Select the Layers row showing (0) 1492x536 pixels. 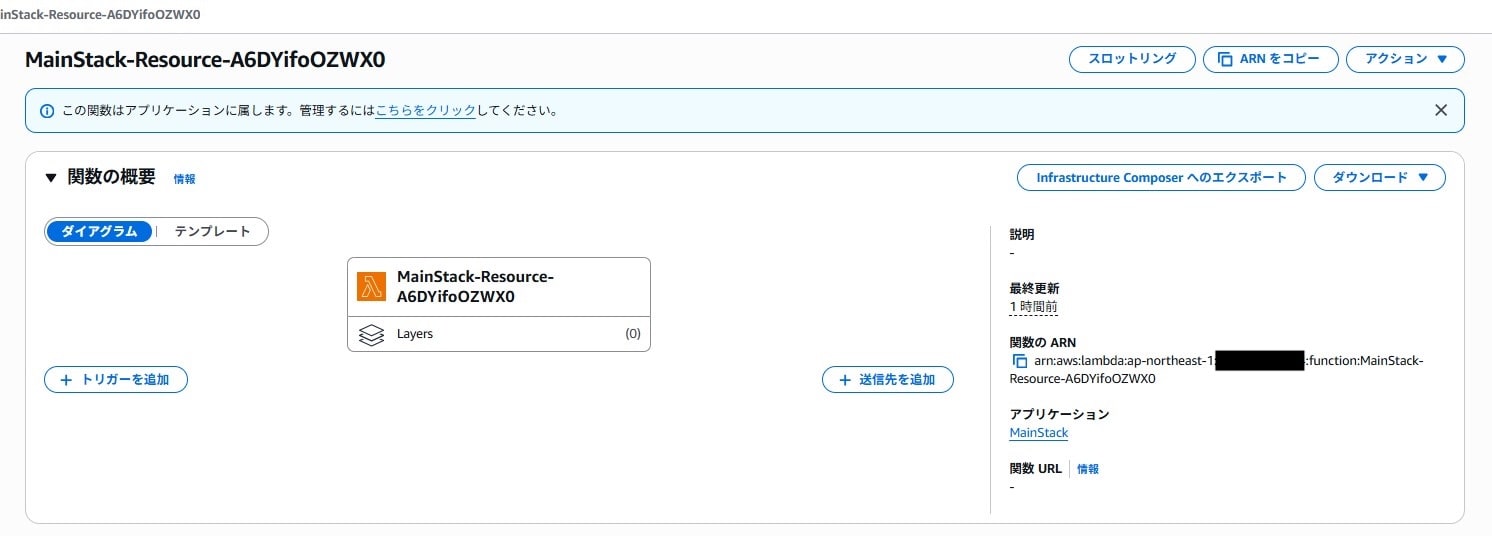pos(498,334)
